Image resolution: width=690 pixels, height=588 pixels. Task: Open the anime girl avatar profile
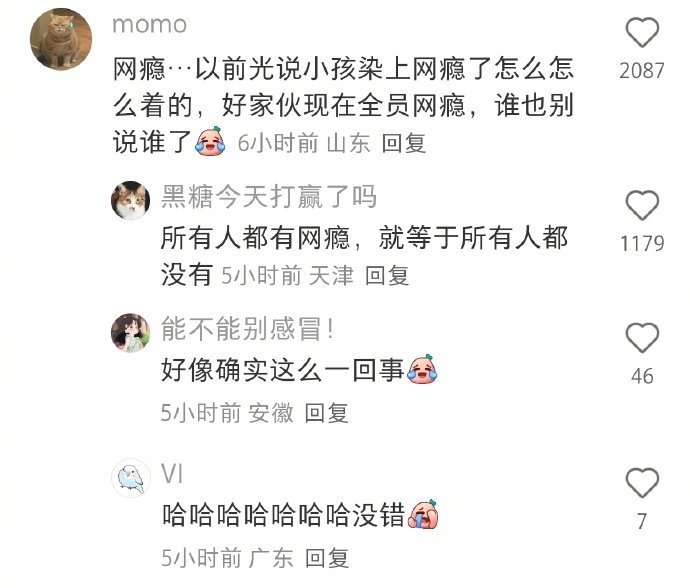[x=130, y=333]
